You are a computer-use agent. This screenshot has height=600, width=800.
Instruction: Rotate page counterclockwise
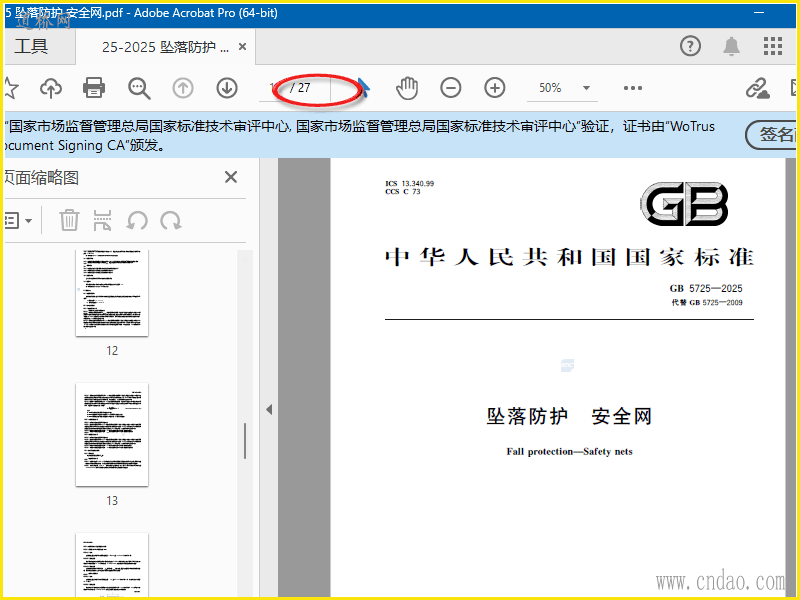coord(137,220)
